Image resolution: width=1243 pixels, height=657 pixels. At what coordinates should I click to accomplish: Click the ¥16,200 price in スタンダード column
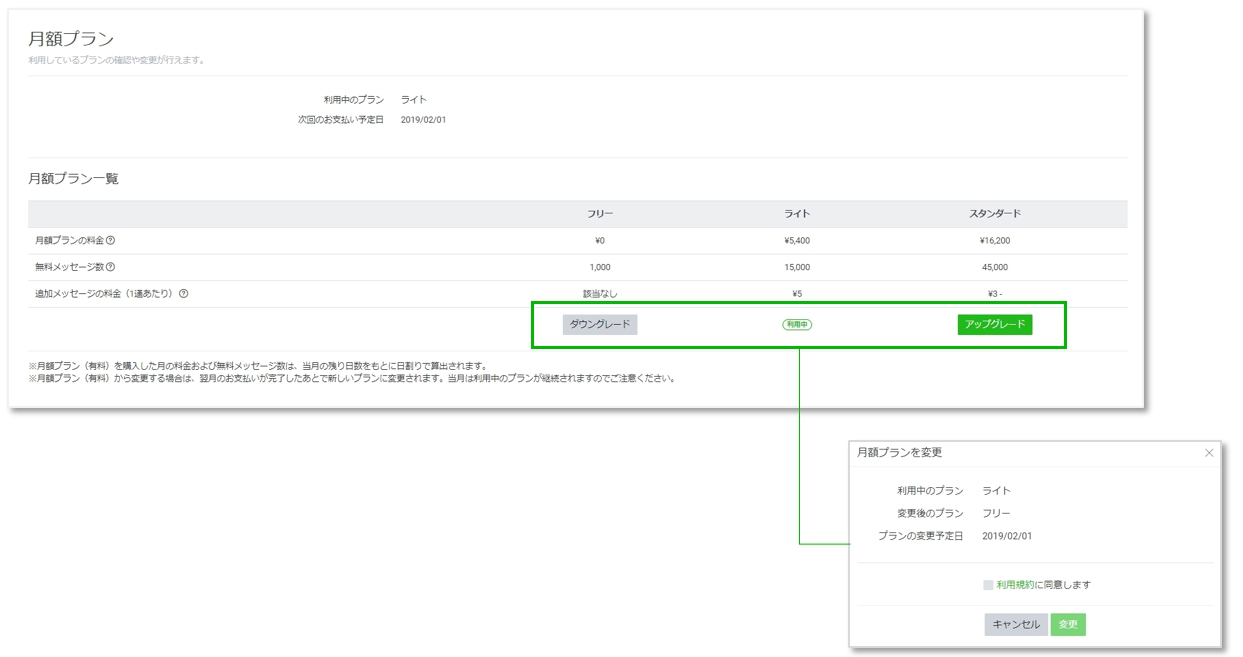994,241
